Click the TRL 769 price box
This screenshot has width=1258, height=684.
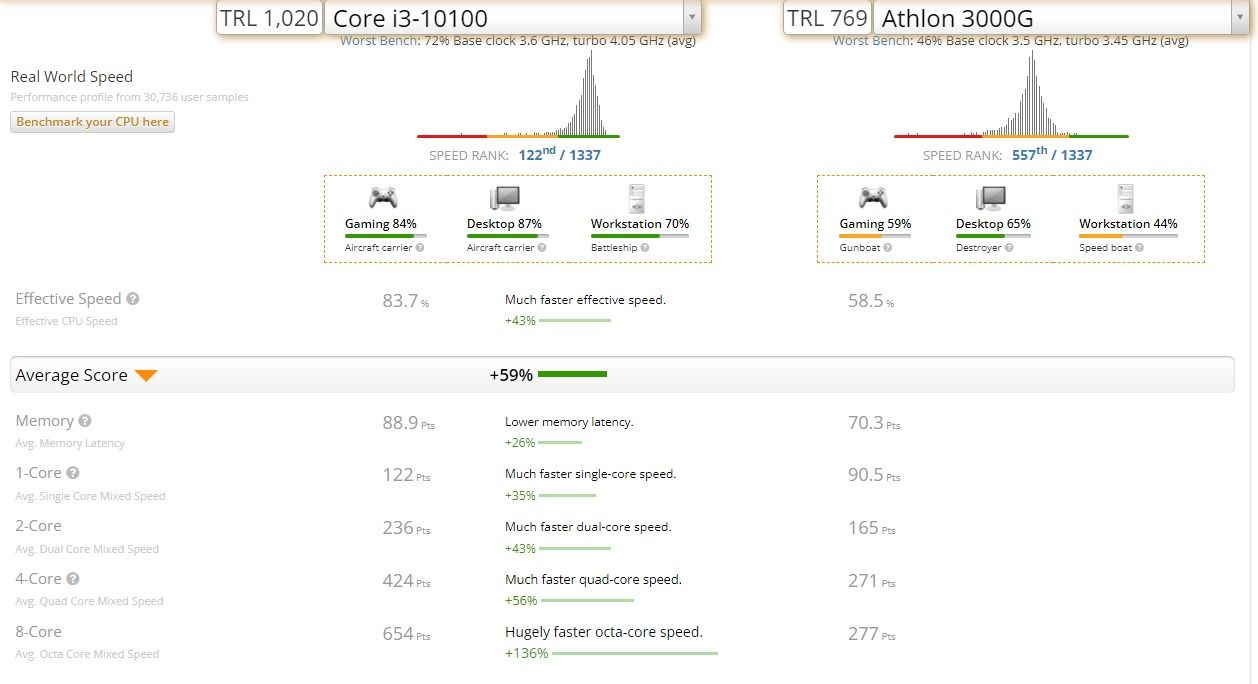826,17
